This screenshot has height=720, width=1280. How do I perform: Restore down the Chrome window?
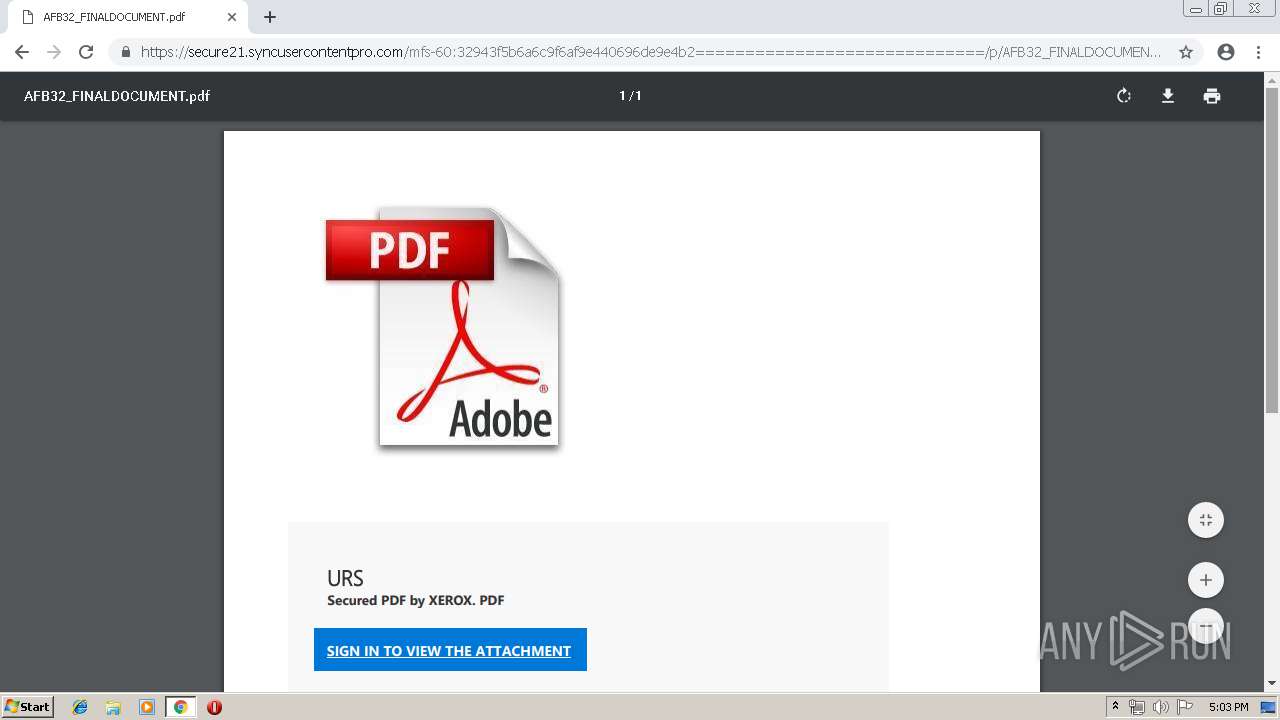coord(1221,9)
